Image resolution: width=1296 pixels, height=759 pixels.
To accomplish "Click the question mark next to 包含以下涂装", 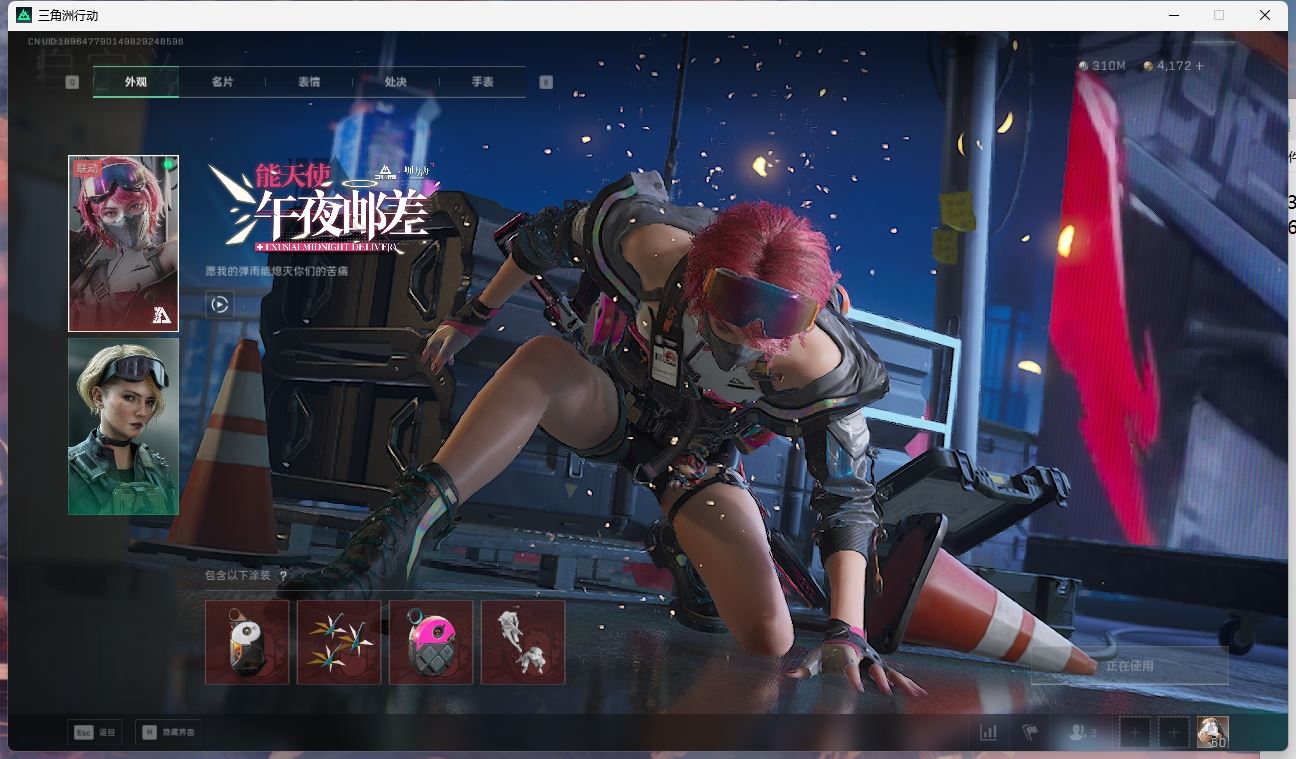I will (283, 576).
